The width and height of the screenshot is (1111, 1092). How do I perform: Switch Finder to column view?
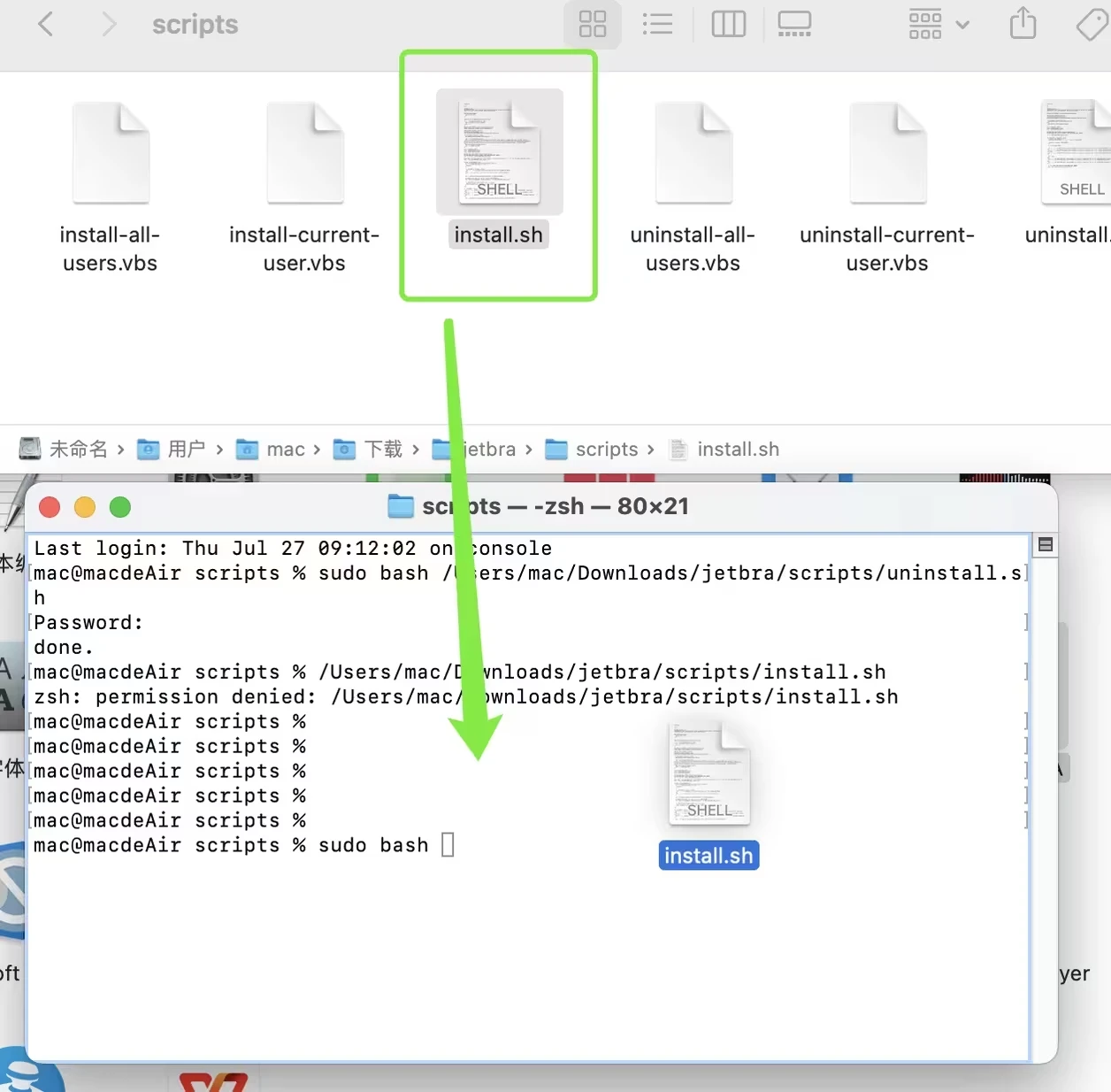[729, 24]
